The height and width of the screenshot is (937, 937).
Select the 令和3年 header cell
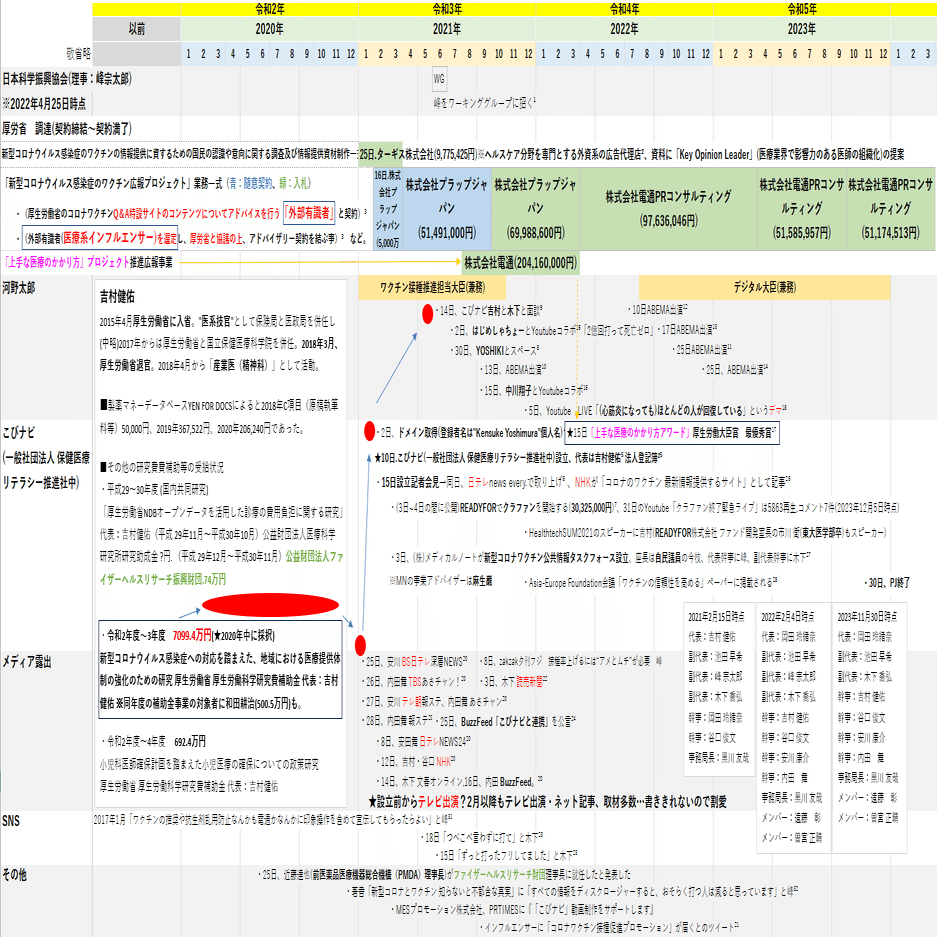[x=447, y=9]
